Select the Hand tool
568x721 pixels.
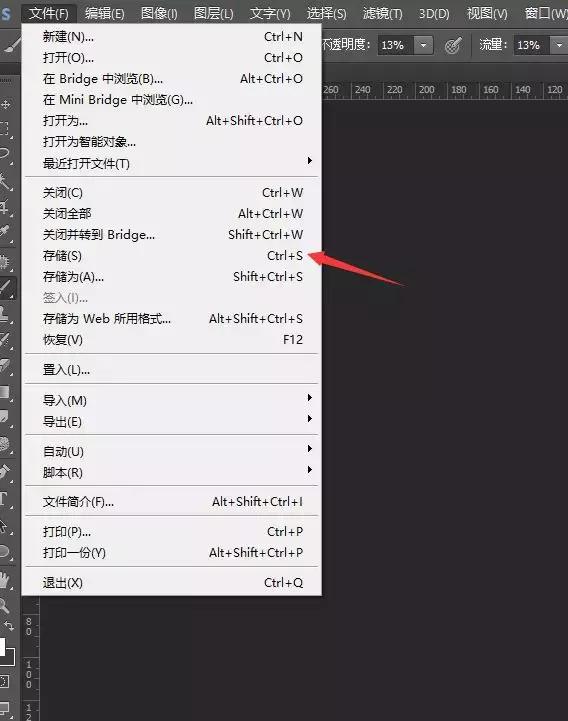(6, 580)
